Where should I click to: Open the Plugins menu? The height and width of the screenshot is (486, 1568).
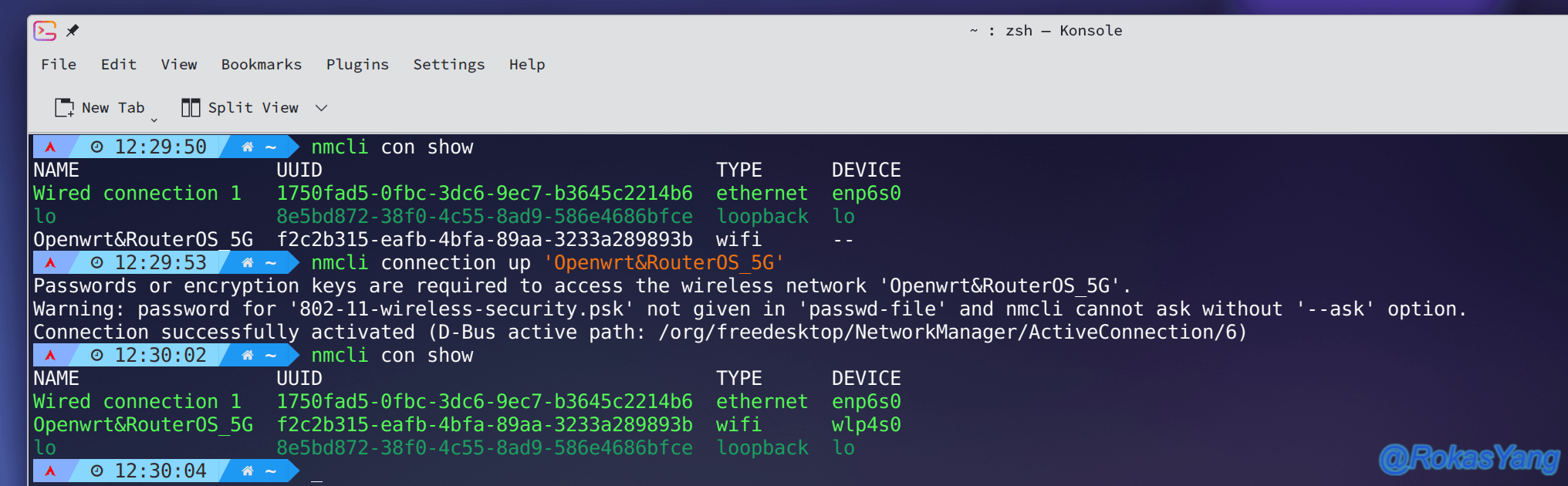pyautogui.click(x=357, y=65)
